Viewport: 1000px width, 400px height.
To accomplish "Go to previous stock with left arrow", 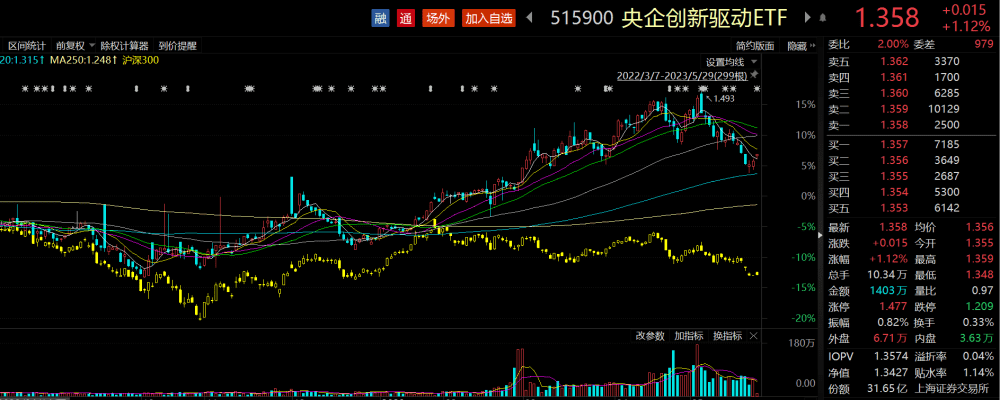I will tap(529, 18).
